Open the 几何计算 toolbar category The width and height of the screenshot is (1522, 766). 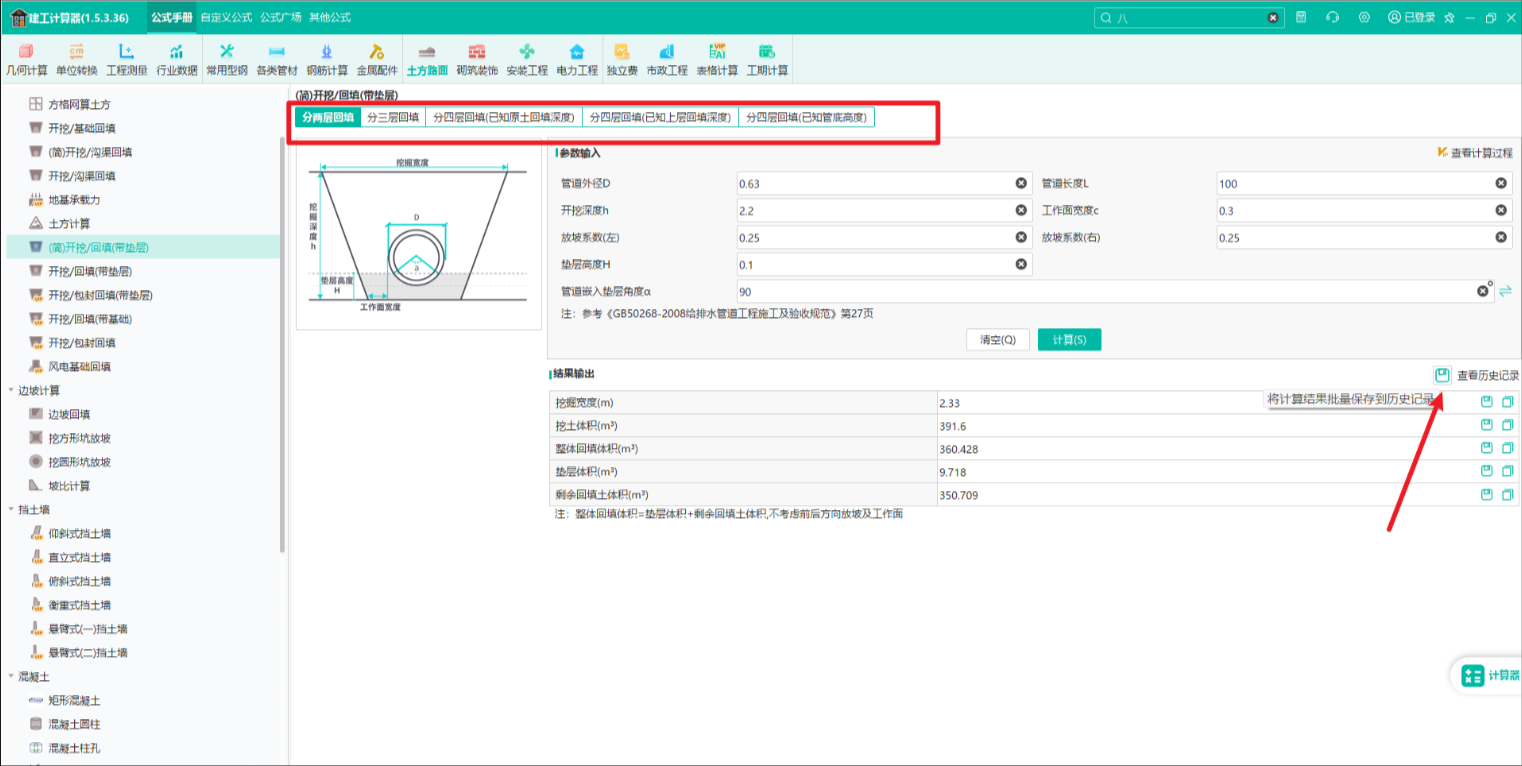click(x=27, y=59)
